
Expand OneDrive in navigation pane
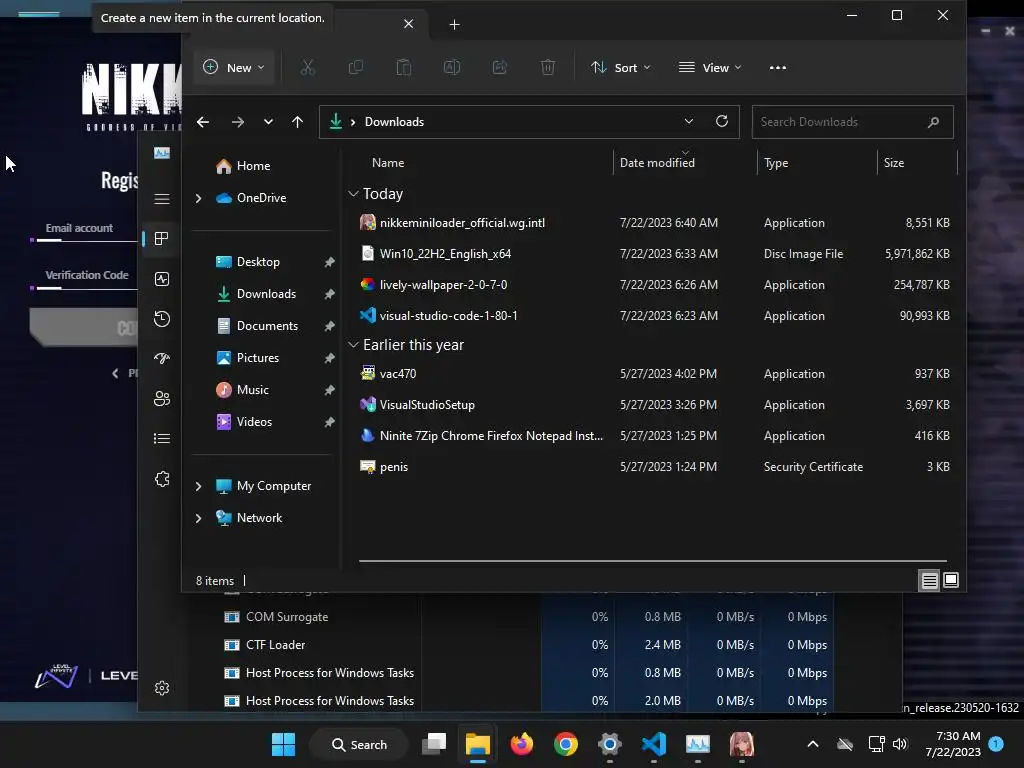pyautogui.click(x=199, y=198)
